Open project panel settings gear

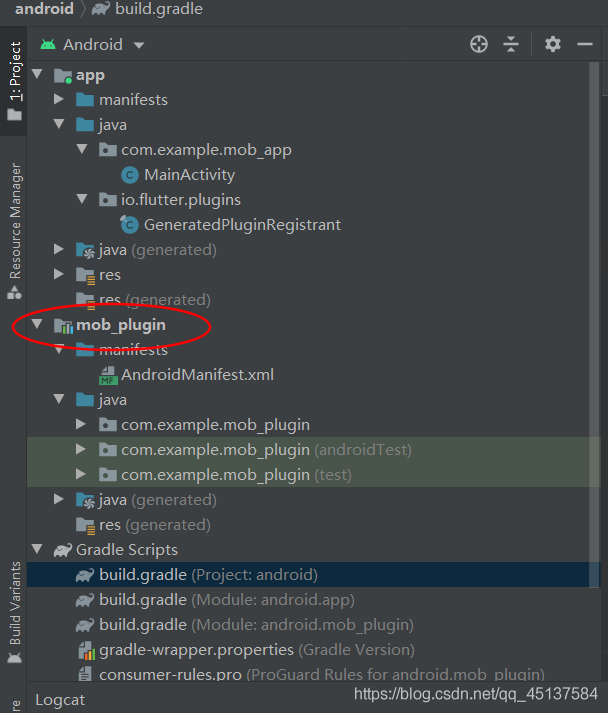[553, 44]
